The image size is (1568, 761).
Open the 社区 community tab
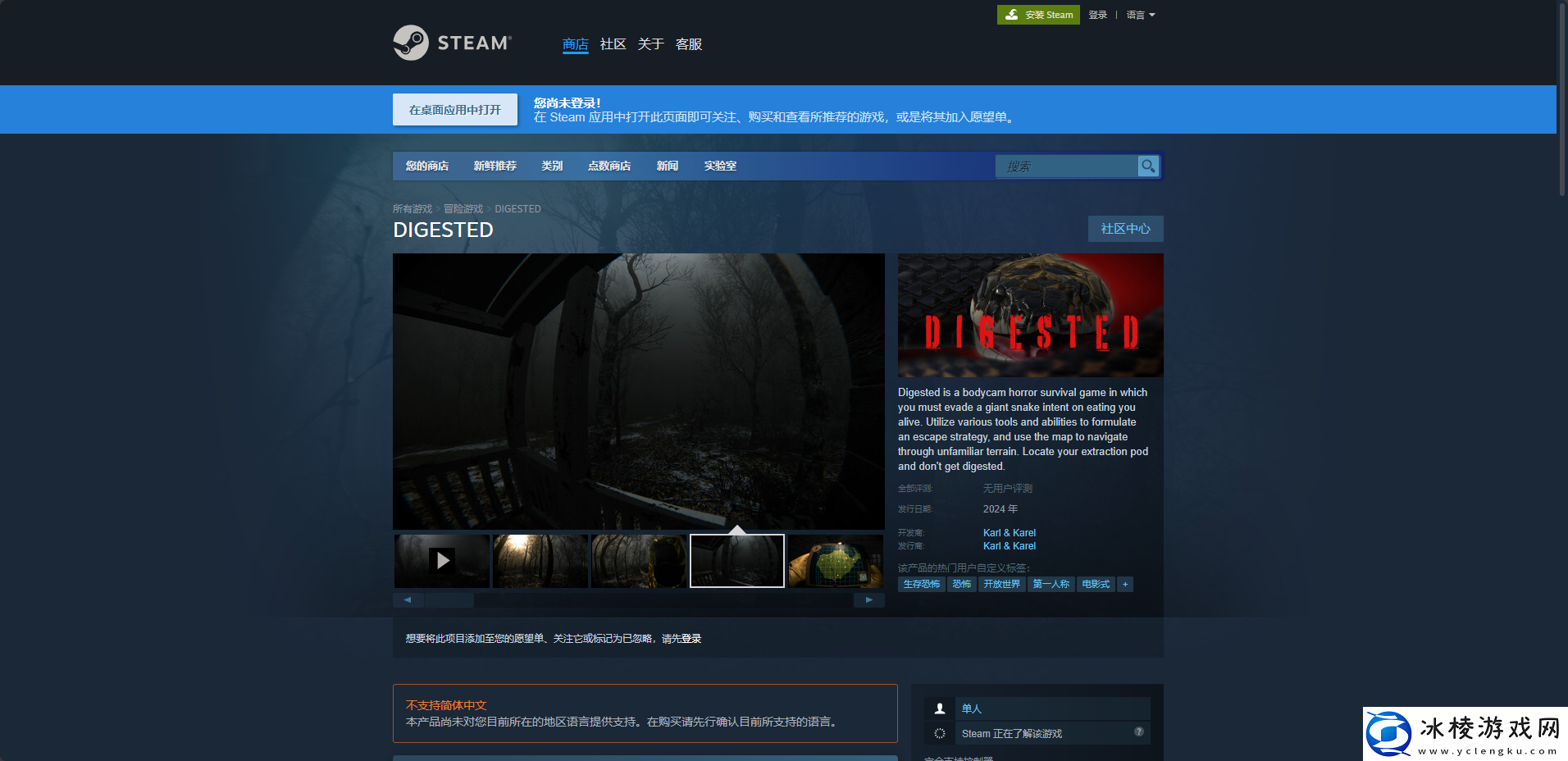pyautogui.click(x=613, y=44)
